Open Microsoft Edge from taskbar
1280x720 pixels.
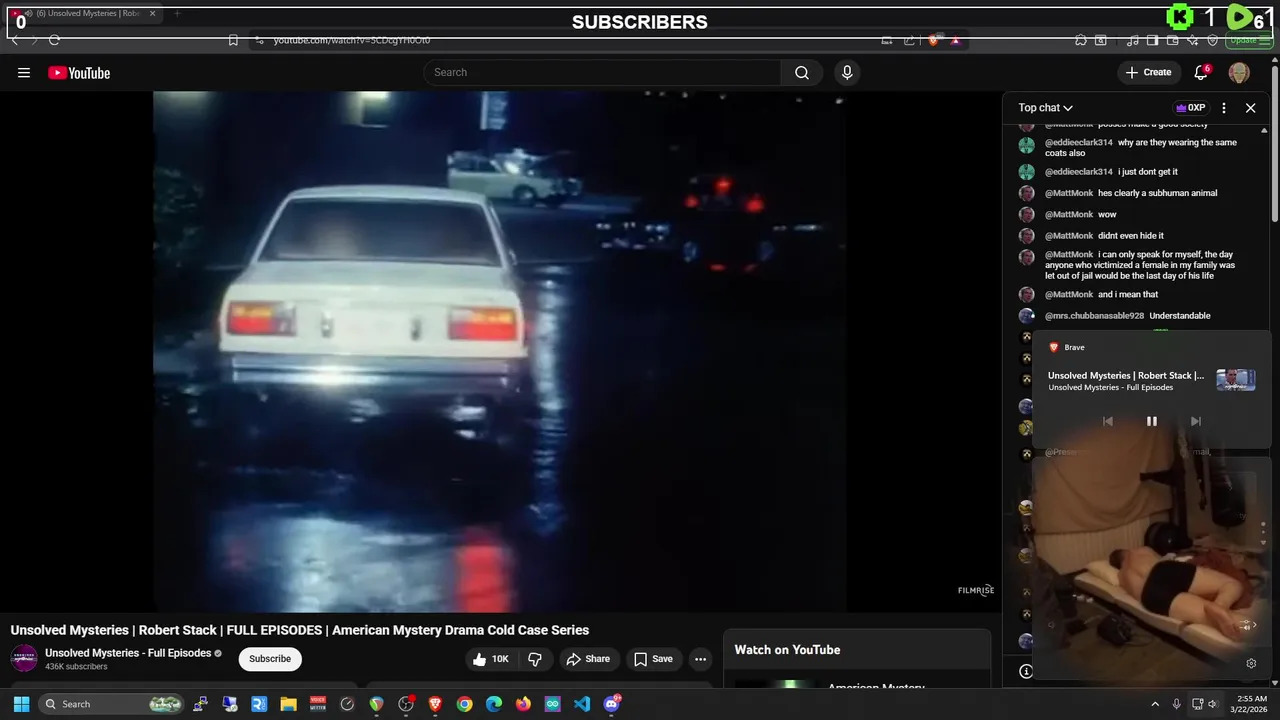click(494, 704)
